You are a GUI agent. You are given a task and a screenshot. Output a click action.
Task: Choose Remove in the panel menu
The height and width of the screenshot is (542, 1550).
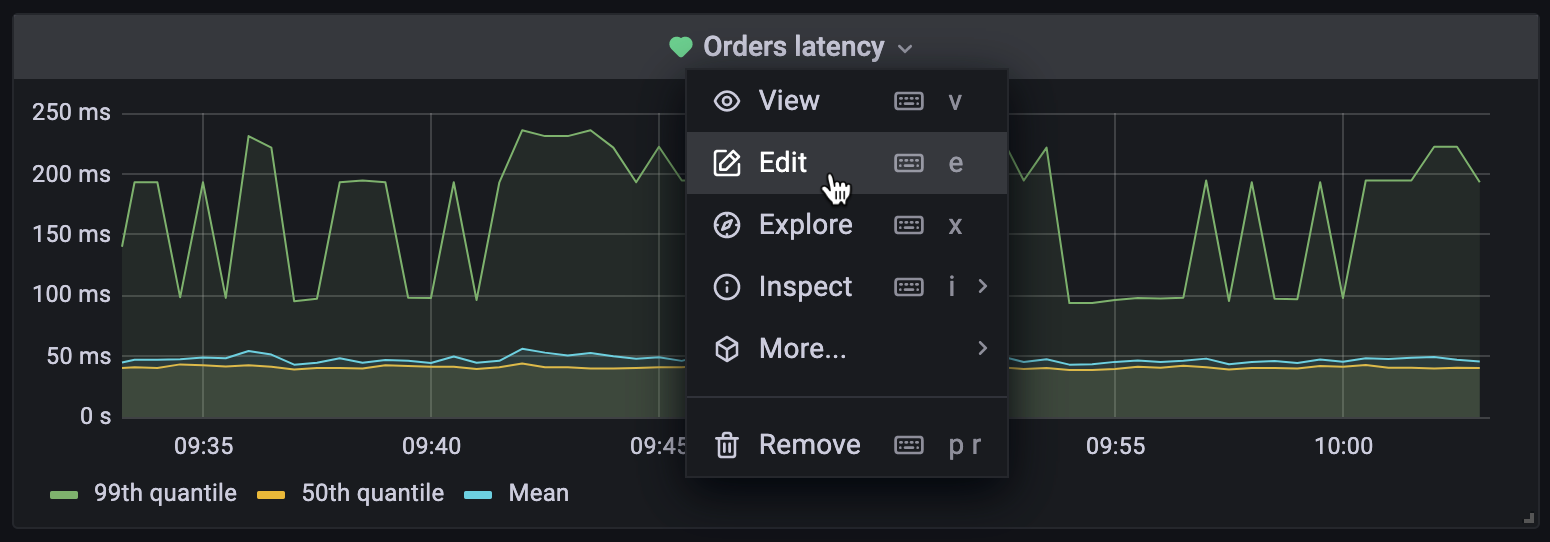(x=809, y=445)
